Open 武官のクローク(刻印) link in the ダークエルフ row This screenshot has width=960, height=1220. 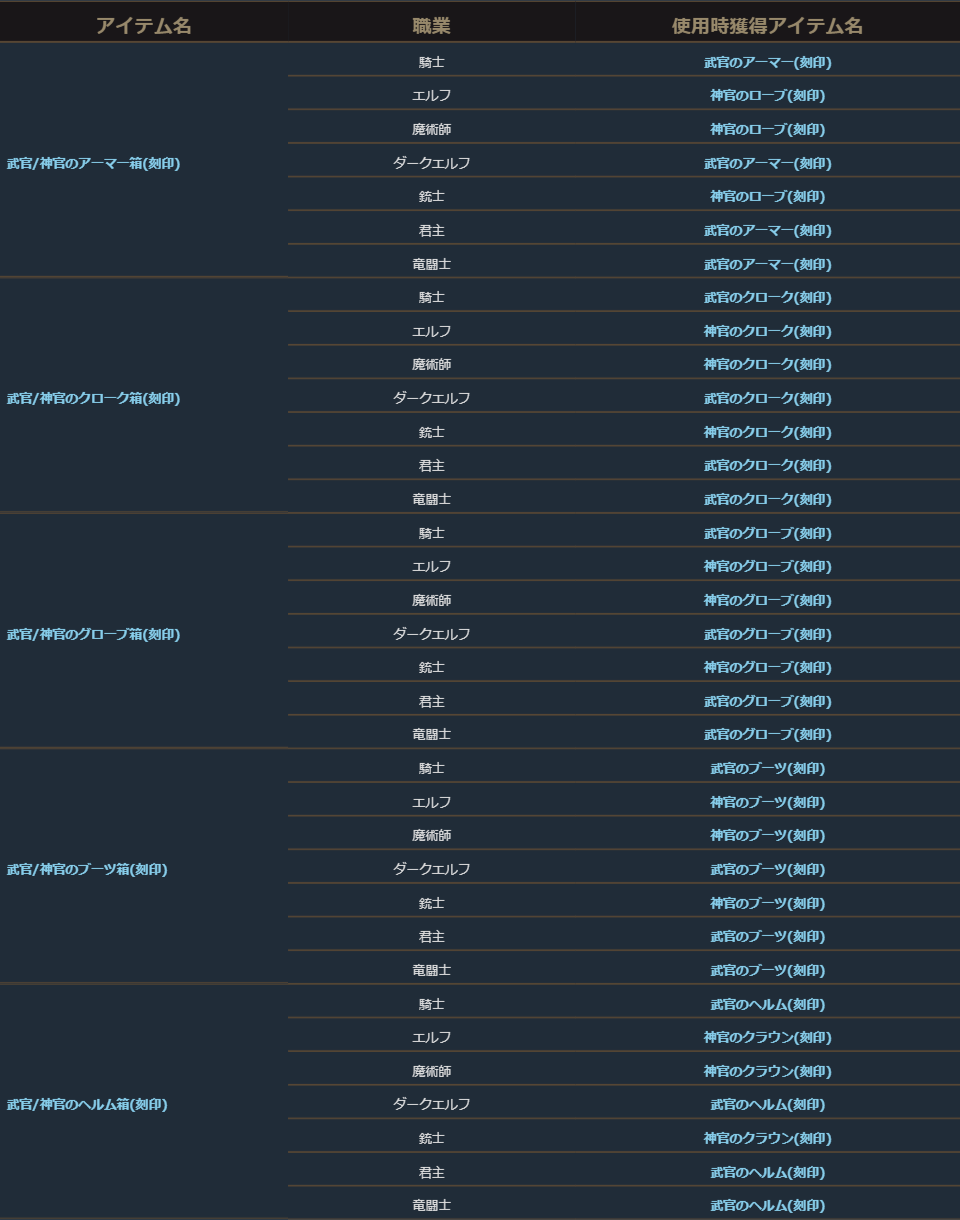(x=767, y=399)
